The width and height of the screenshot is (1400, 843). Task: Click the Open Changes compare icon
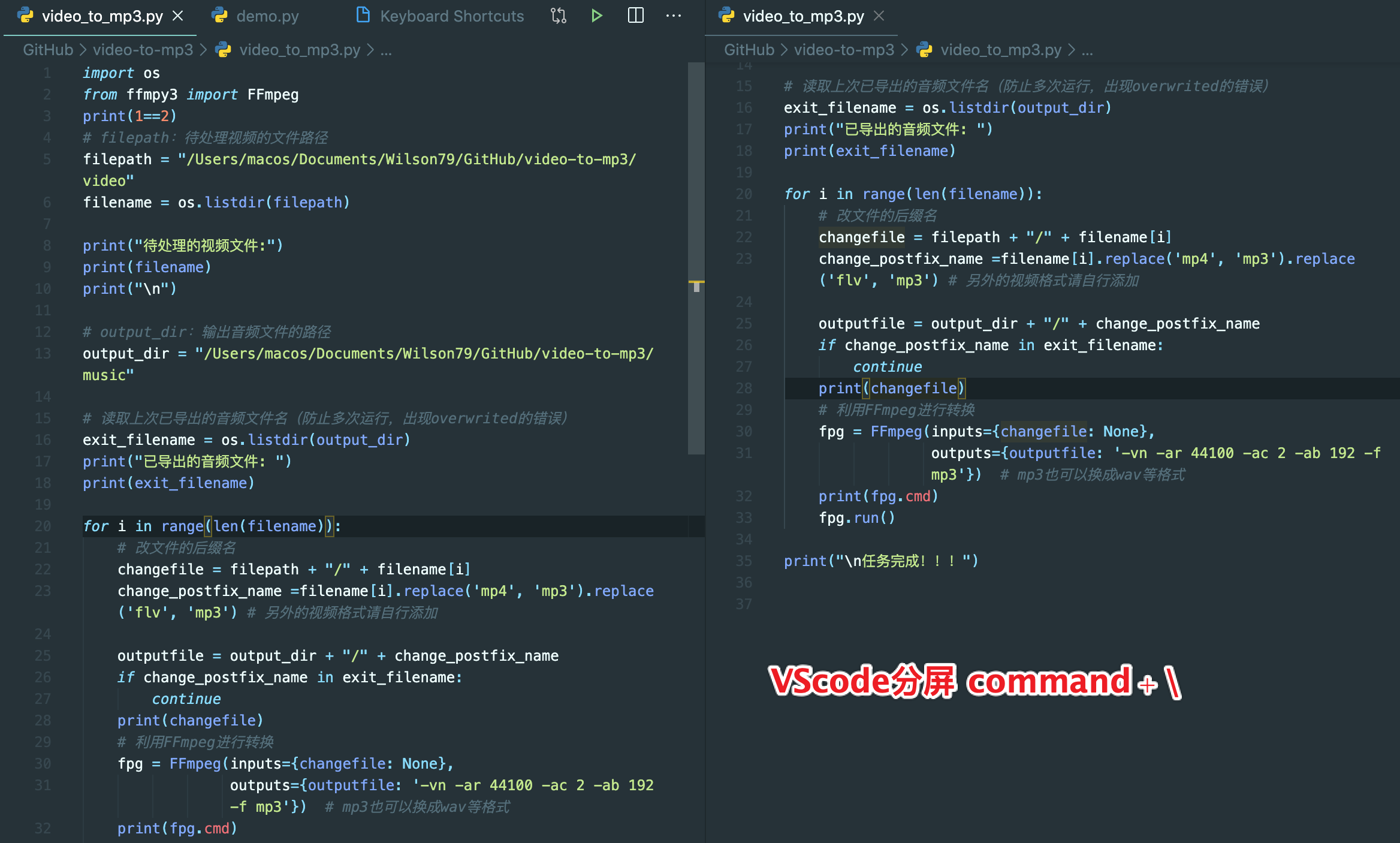tap(558, 16)
